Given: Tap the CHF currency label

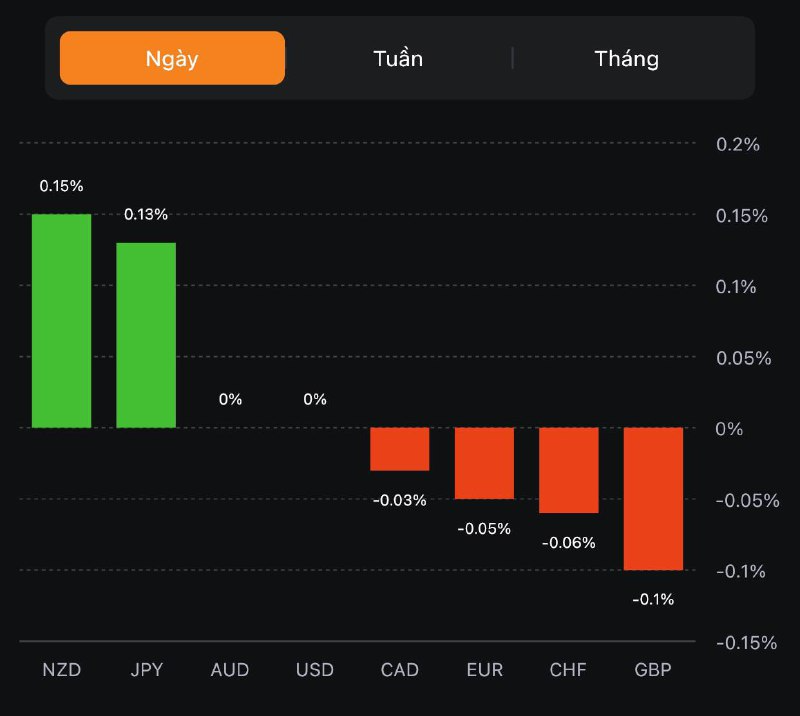Looking at the screenshot, I should 569,670.
